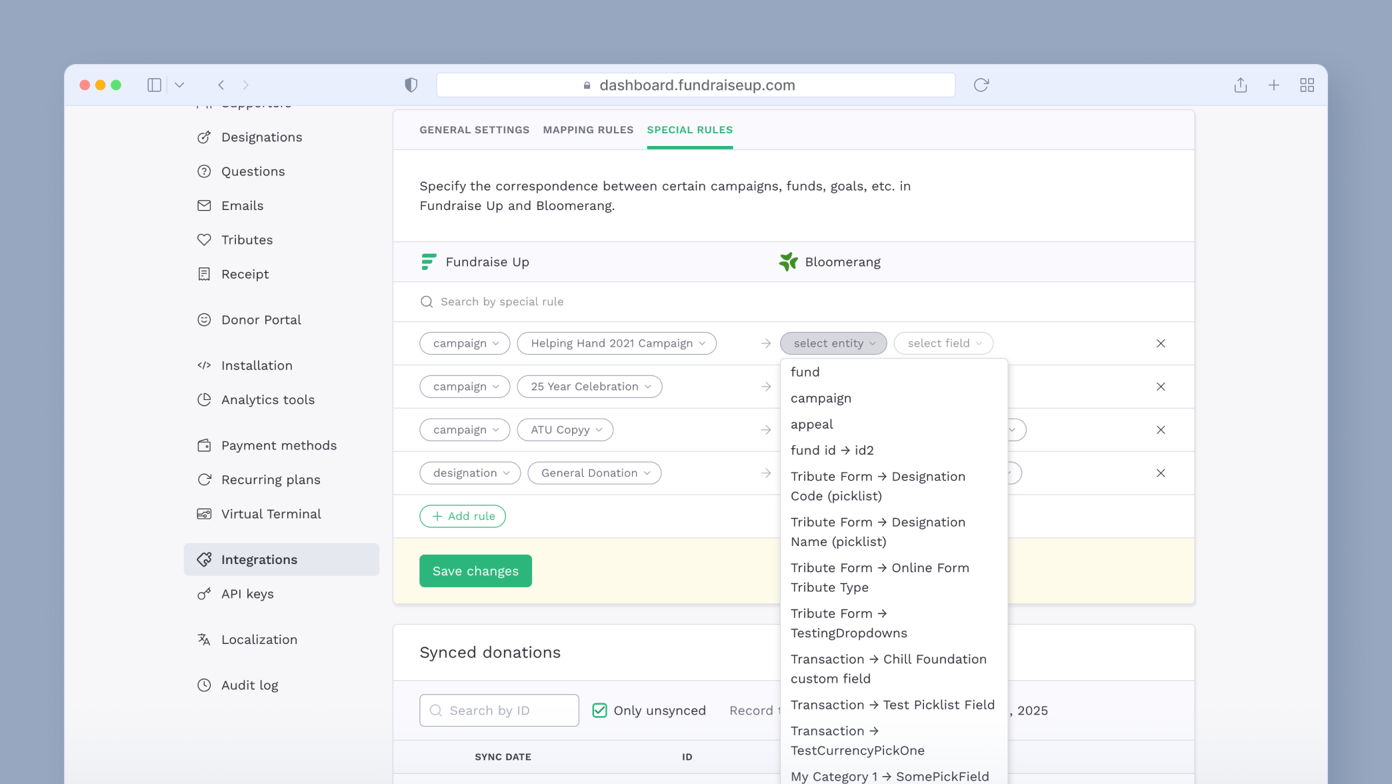Click the Save changes button
This screenshot has width=1392, height=784.
coord(475,570)
